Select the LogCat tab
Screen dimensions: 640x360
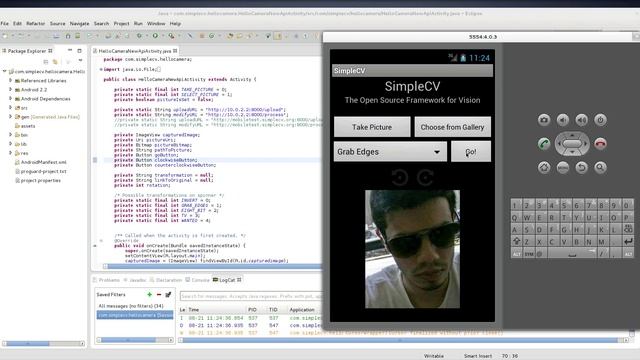227,280
